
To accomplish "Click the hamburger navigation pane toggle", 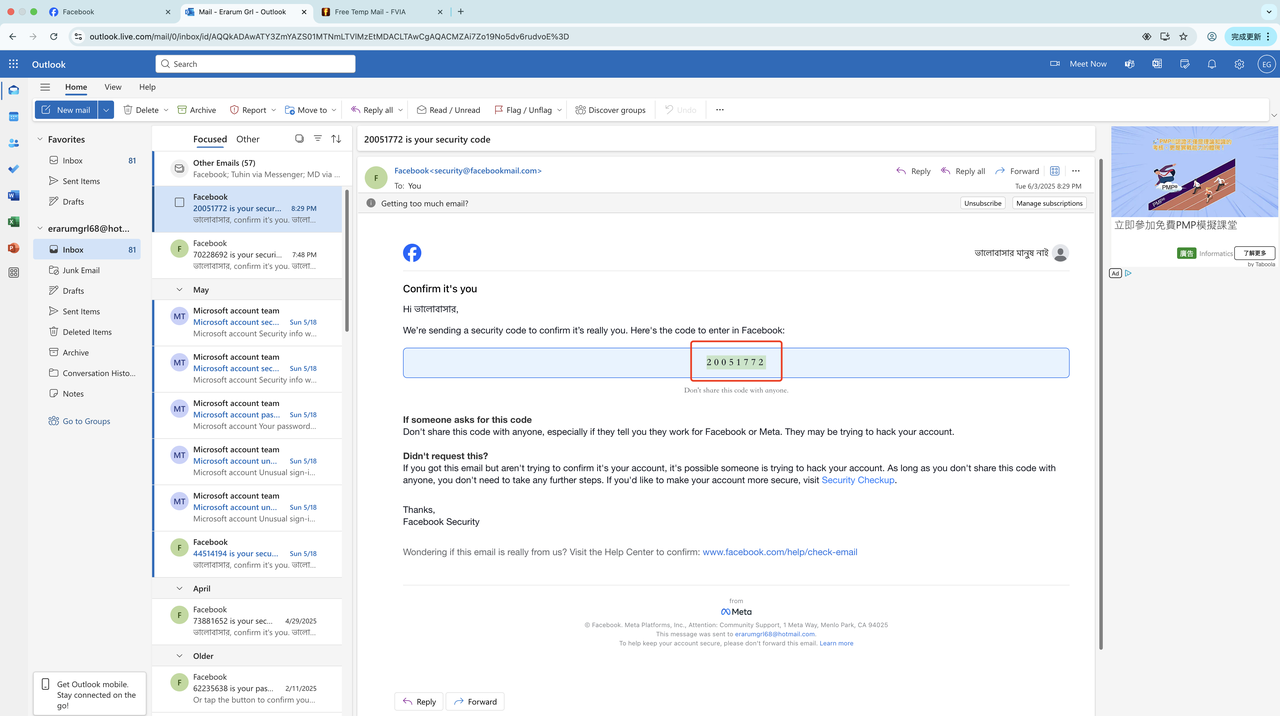I will coord(43,87).
